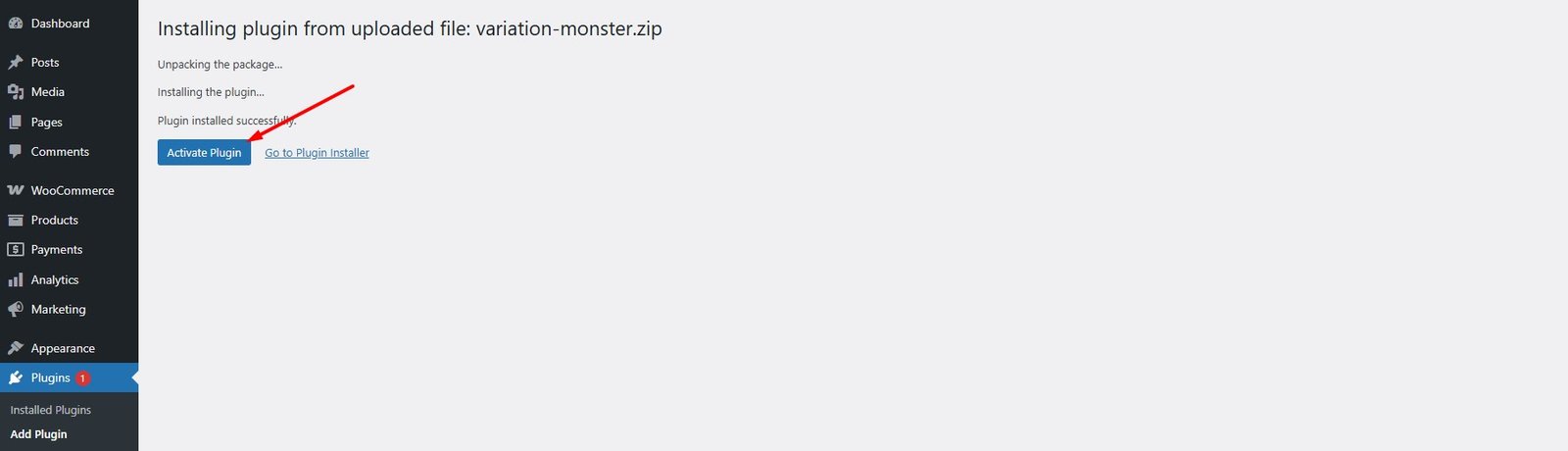The image size is (1568, 451).
Task: Click the Comments speech bubble icon
Action: point(16,152)
